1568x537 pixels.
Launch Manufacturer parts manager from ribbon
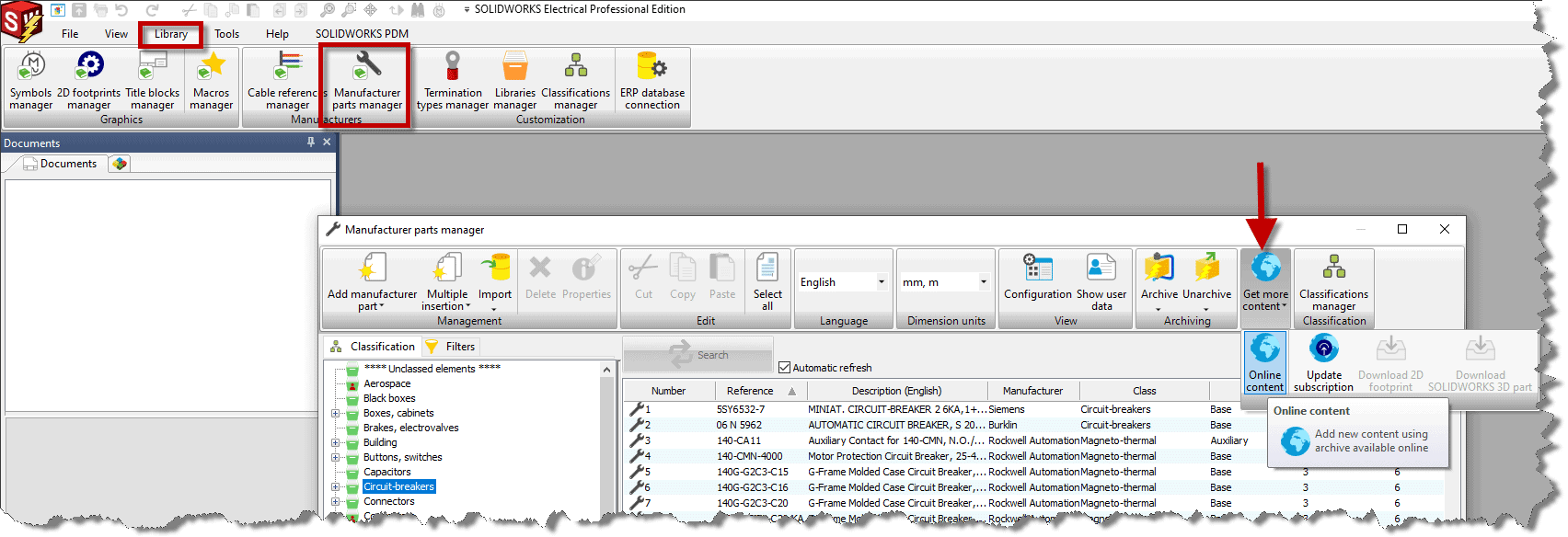tap(367, 81)
